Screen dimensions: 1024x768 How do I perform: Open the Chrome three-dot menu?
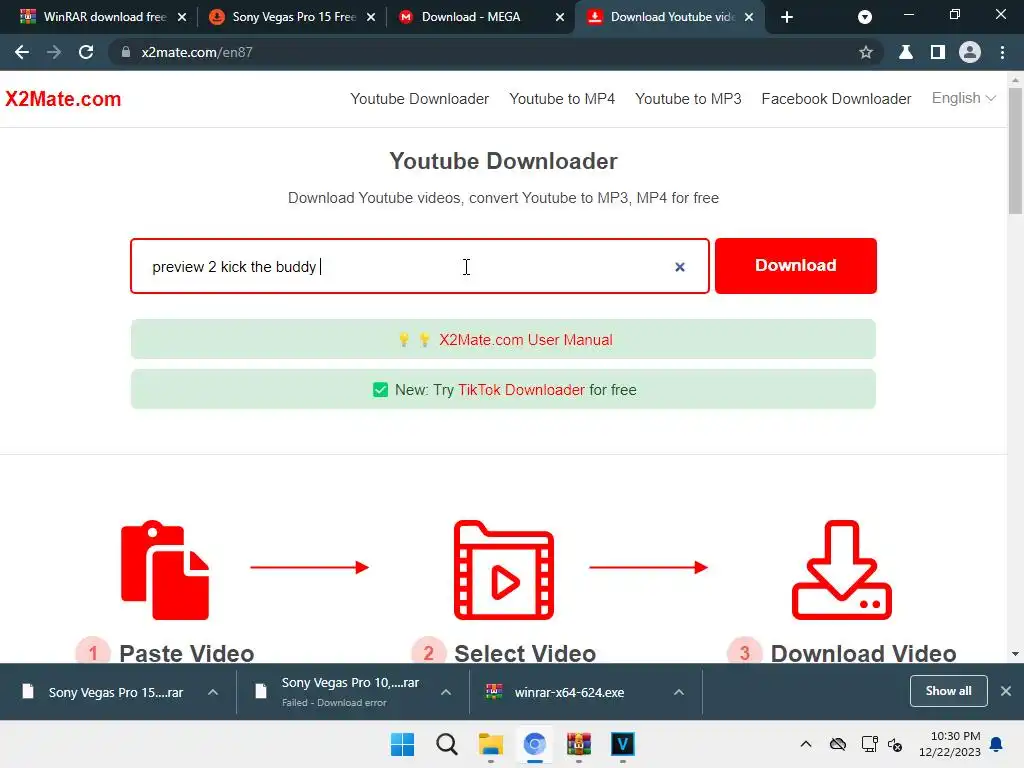(1002, 52)
